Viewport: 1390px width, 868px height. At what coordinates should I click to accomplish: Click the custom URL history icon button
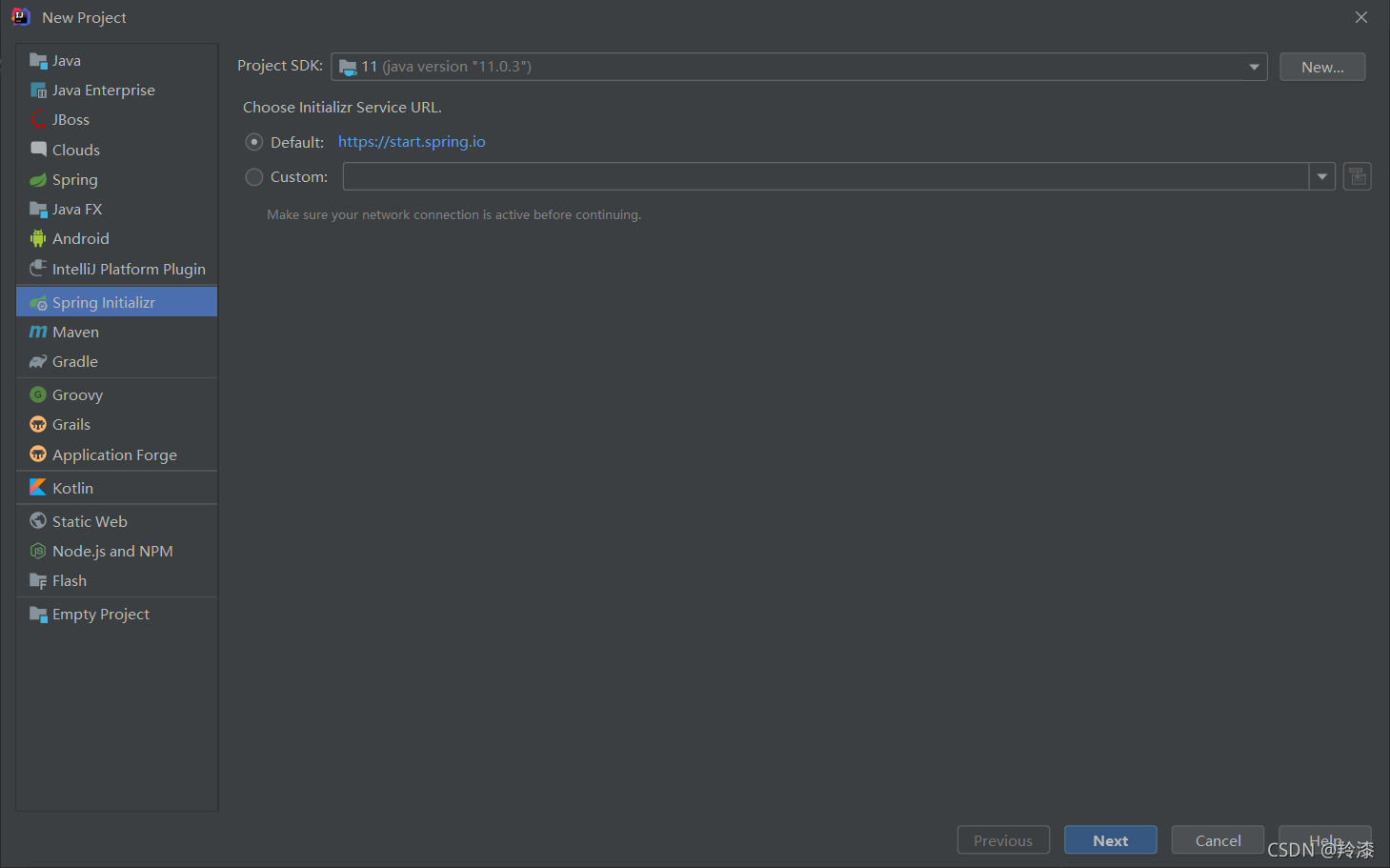click(x=1358, y=176)
